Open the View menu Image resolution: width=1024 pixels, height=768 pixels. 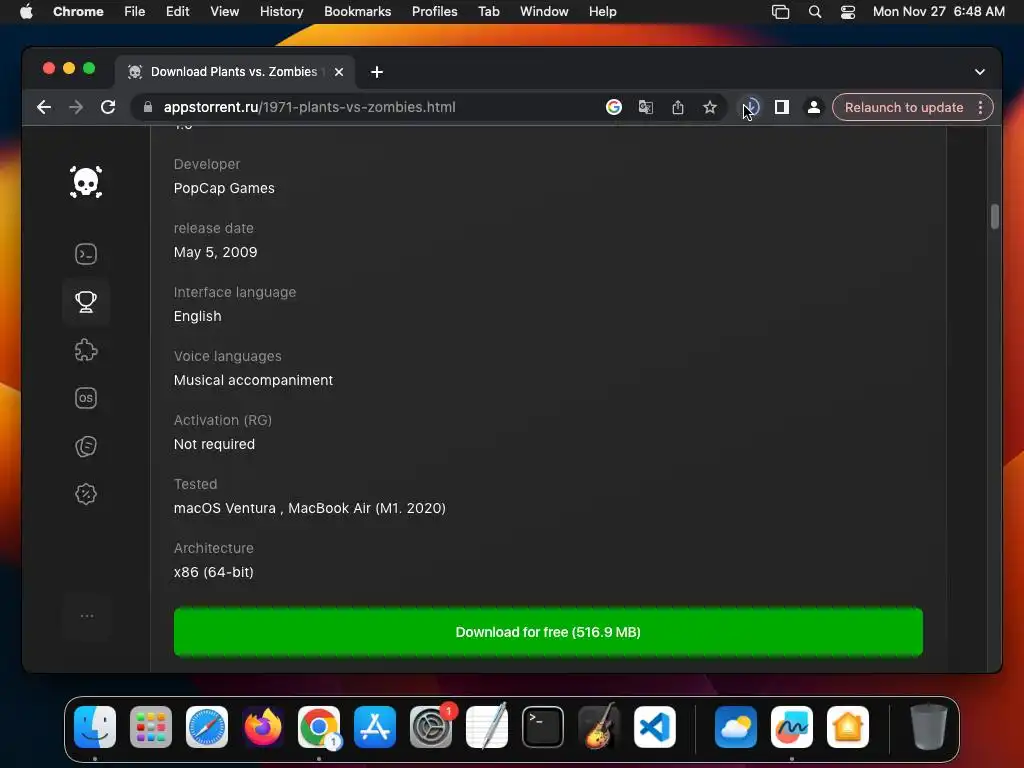pyautogui.click(x=225, y=12)
